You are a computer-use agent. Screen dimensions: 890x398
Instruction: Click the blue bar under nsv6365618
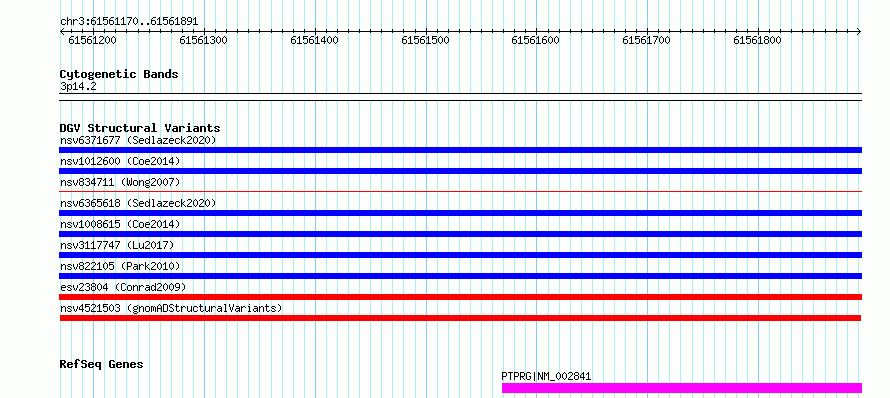pyautogui.click(x=461, y=213)
